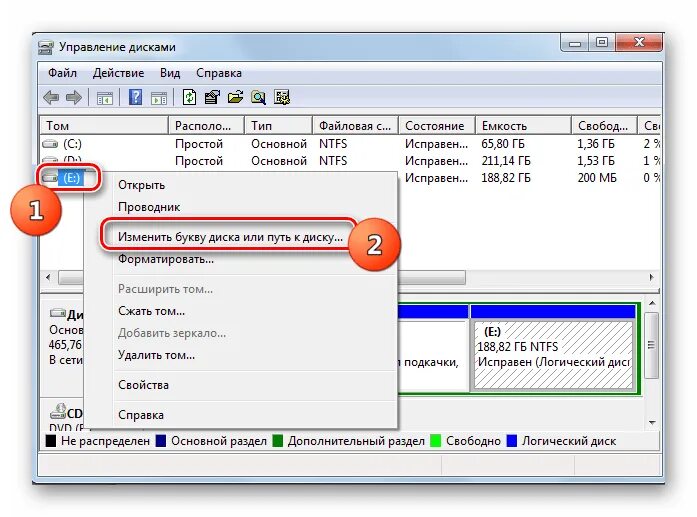This screenshot has height=517, width=697.
Task: Click the grayed Расширить том... entry
Action: click(x=165, y=289)
